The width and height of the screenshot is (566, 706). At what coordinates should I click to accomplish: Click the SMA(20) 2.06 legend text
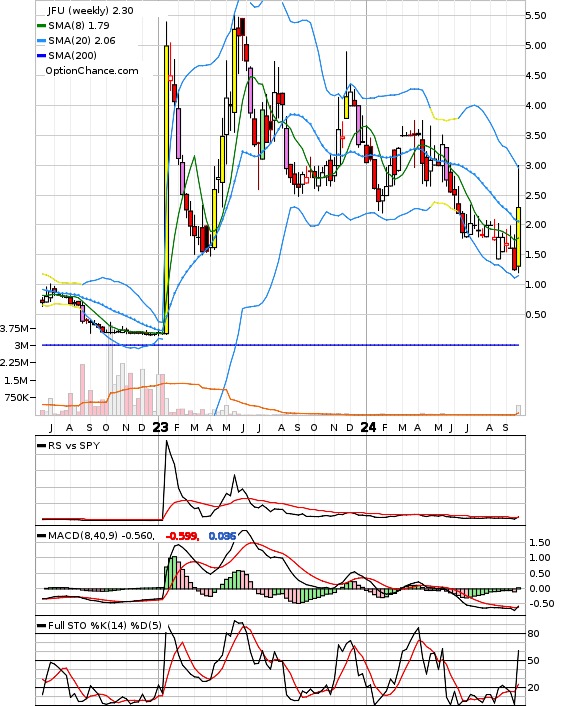pos(82,41)
